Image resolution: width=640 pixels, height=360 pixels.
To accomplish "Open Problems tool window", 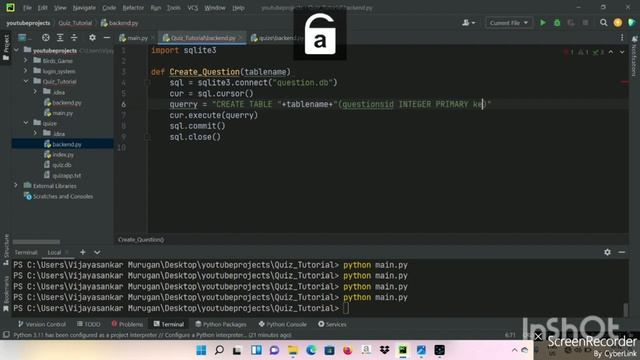I will tap(127, 324).
